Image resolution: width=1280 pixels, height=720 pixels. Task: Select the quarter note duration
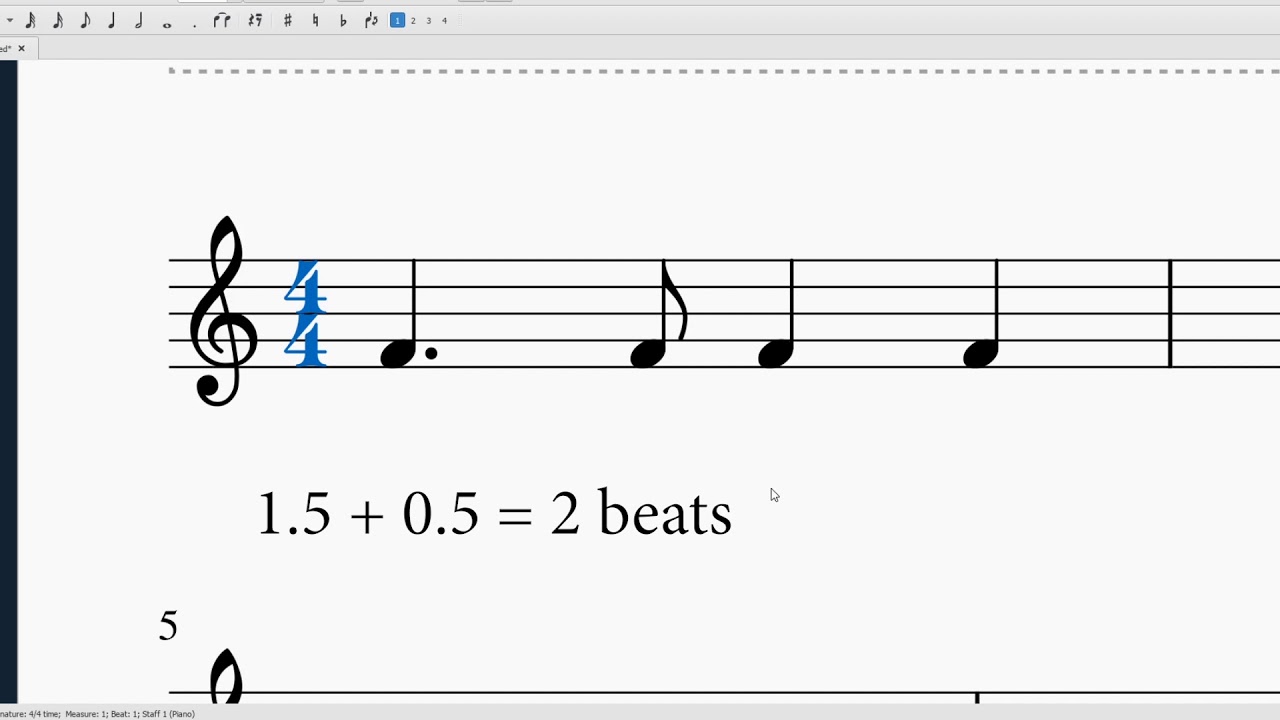coord(112,20)
